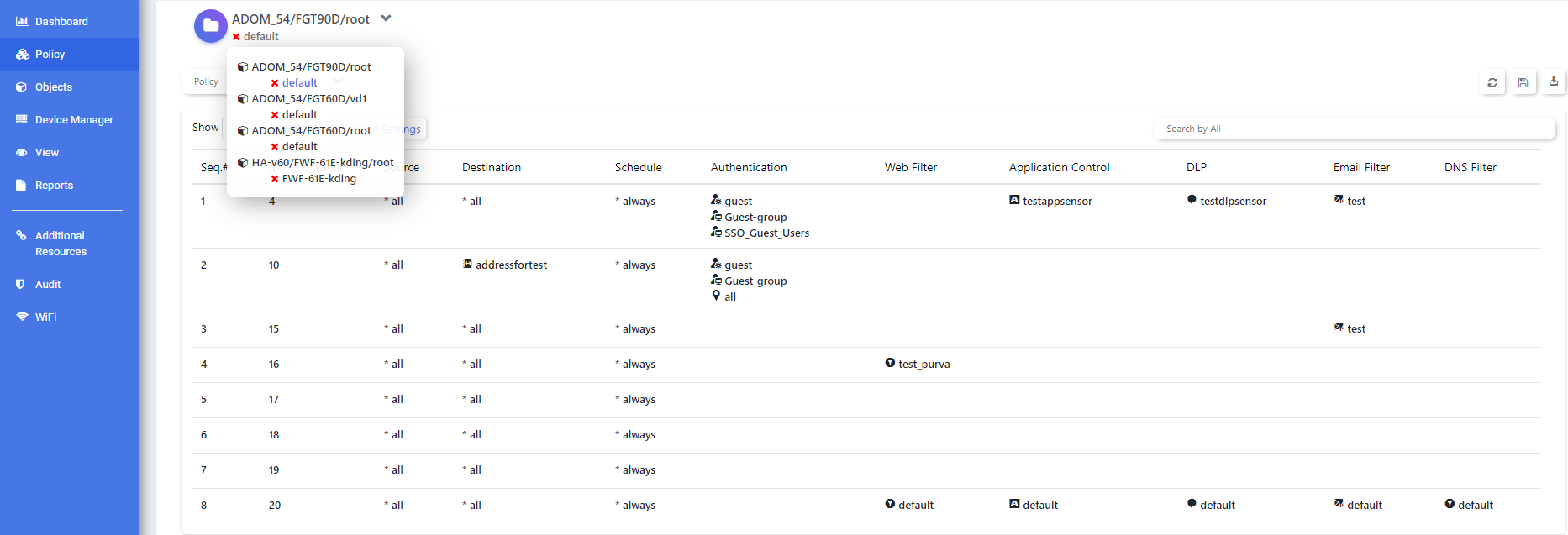The image size is (1568, 535).
Task: Click the View eye icon
Action: tap(22, 152)
